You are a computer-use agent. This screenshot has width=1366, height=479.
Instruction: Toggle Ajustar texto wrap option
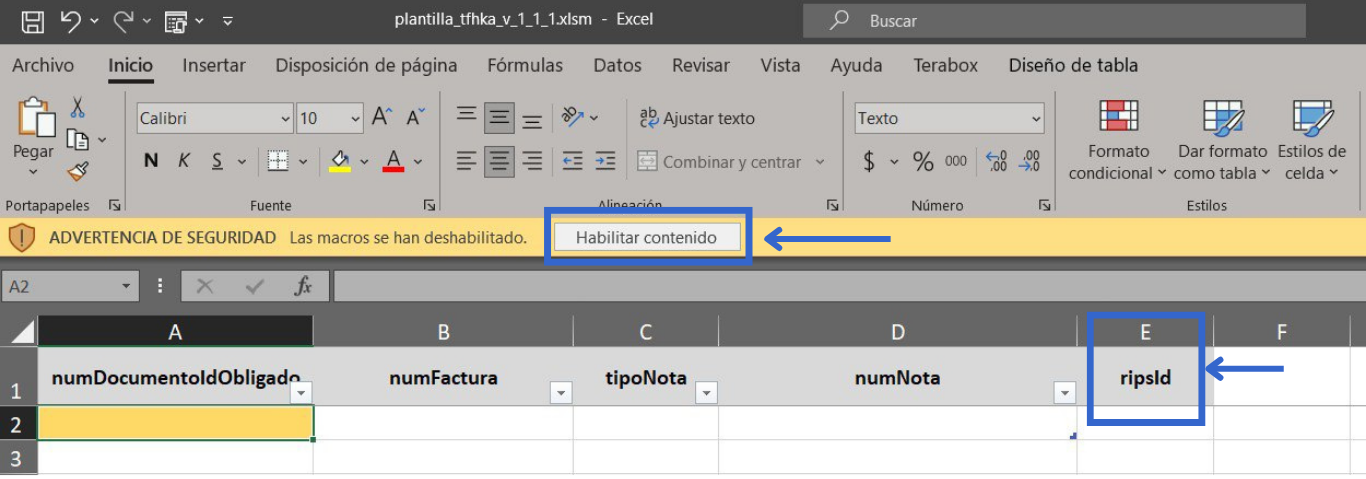(x=697, y=118)
